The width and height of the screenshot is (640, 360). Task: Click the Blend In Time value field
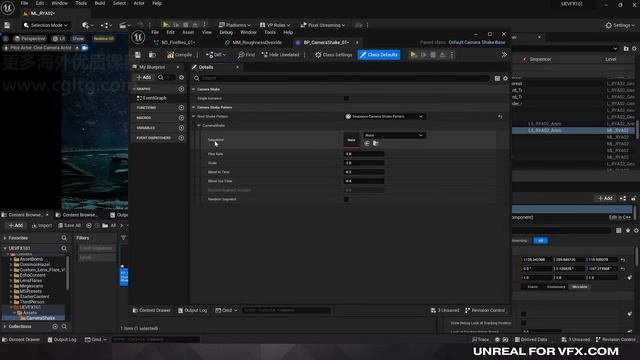[x=364, y=172]
